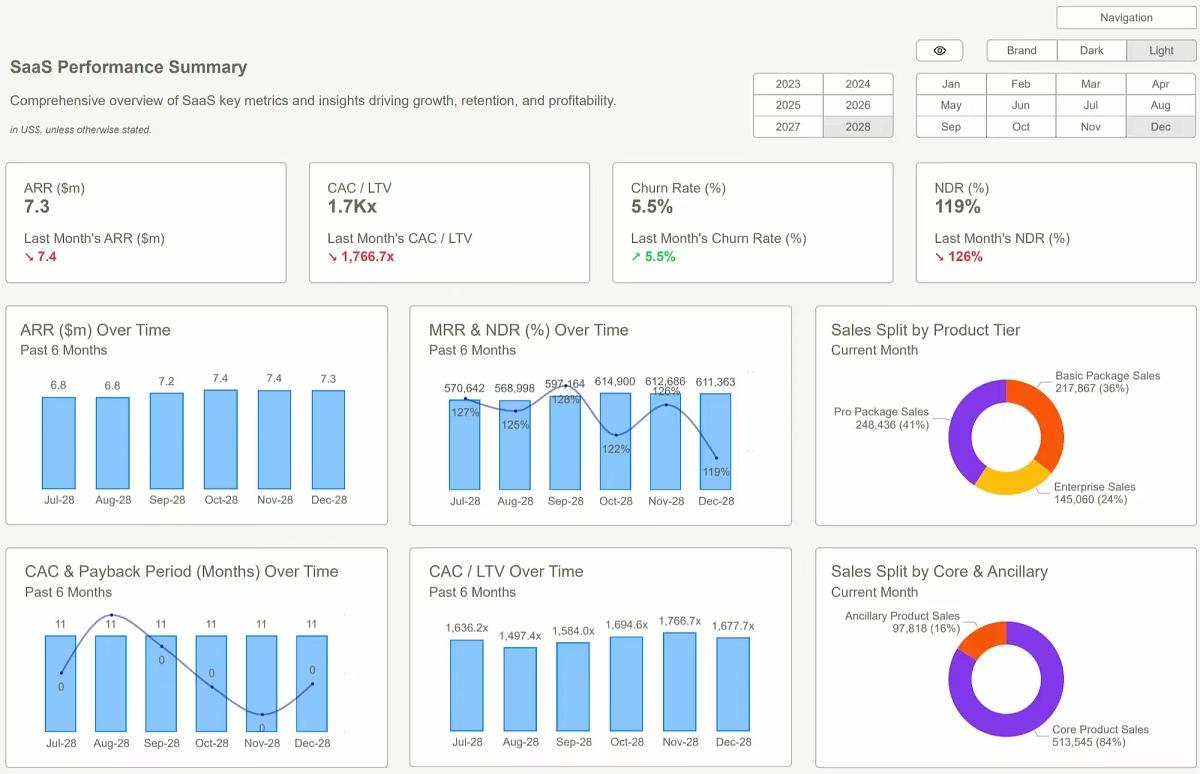Screen dimensions: 1200x774
Task: Click the 'in US$, unless otherwise stated' note
Action: pos(81,130)
